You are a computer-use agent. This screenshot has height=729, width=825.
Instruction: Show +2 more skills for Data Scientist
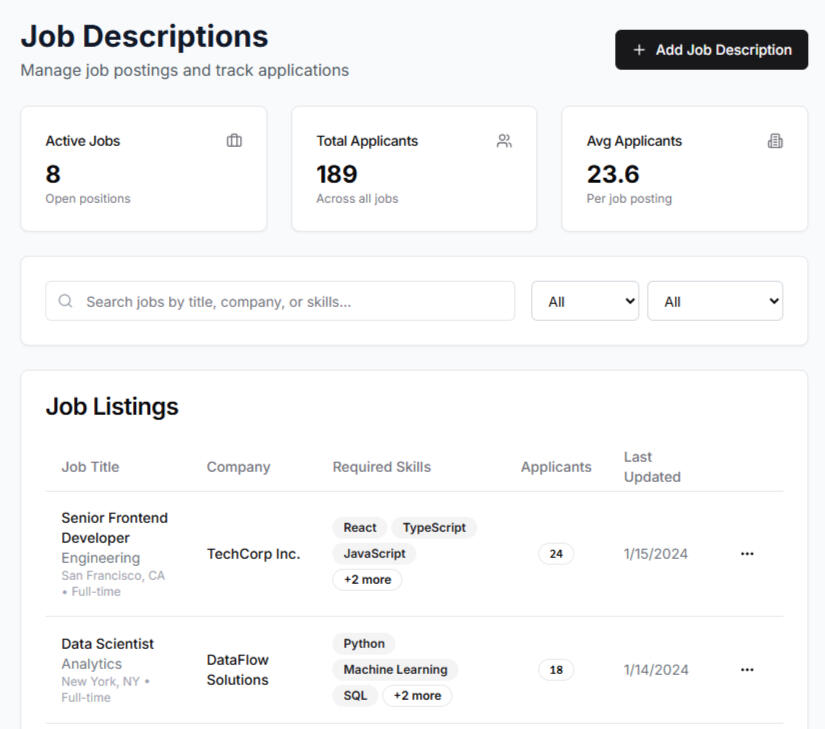pos(417,696)
